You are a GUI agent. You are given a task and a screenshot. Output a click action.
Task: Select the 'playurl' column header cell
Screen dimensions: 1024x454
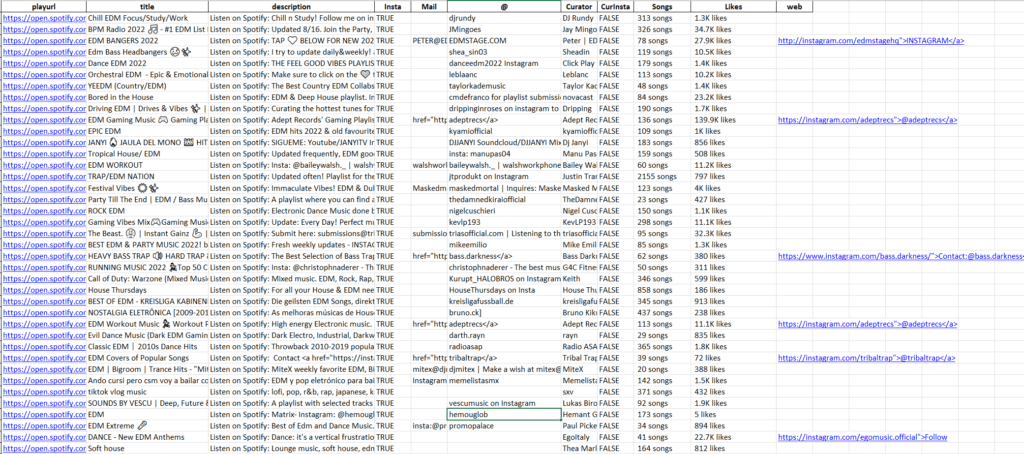(x=43, y=6)
